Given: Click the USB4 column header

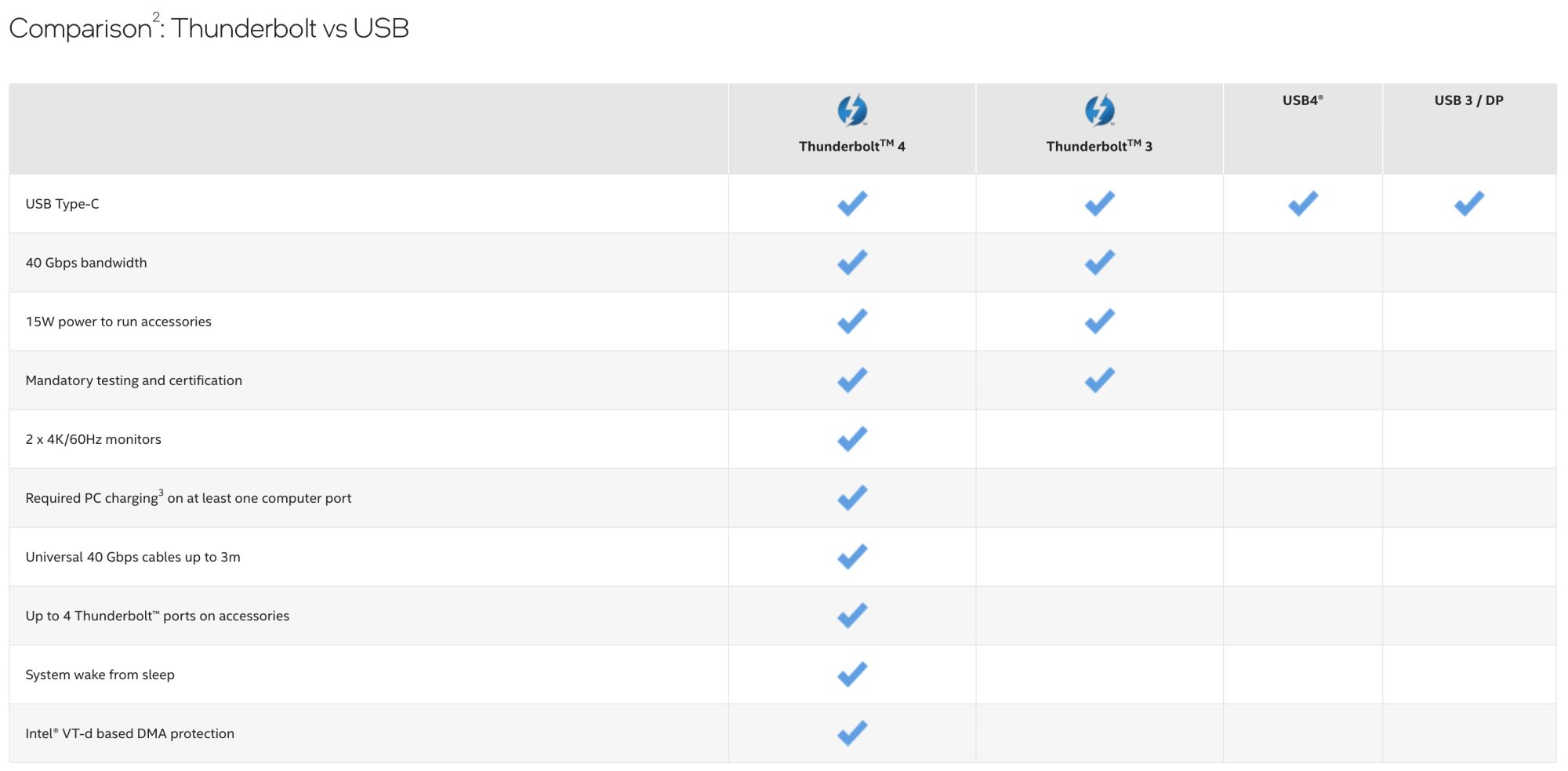Looking at the screenshot, I should 1302,100.
